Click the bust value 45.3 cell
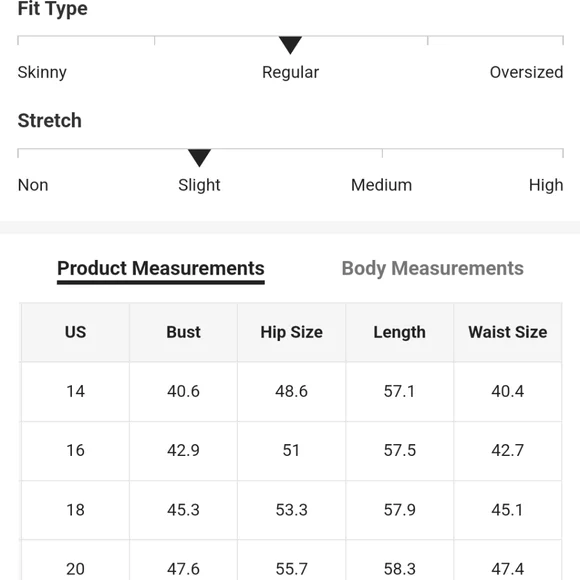The image size is (580, 580). coord(183,510)
